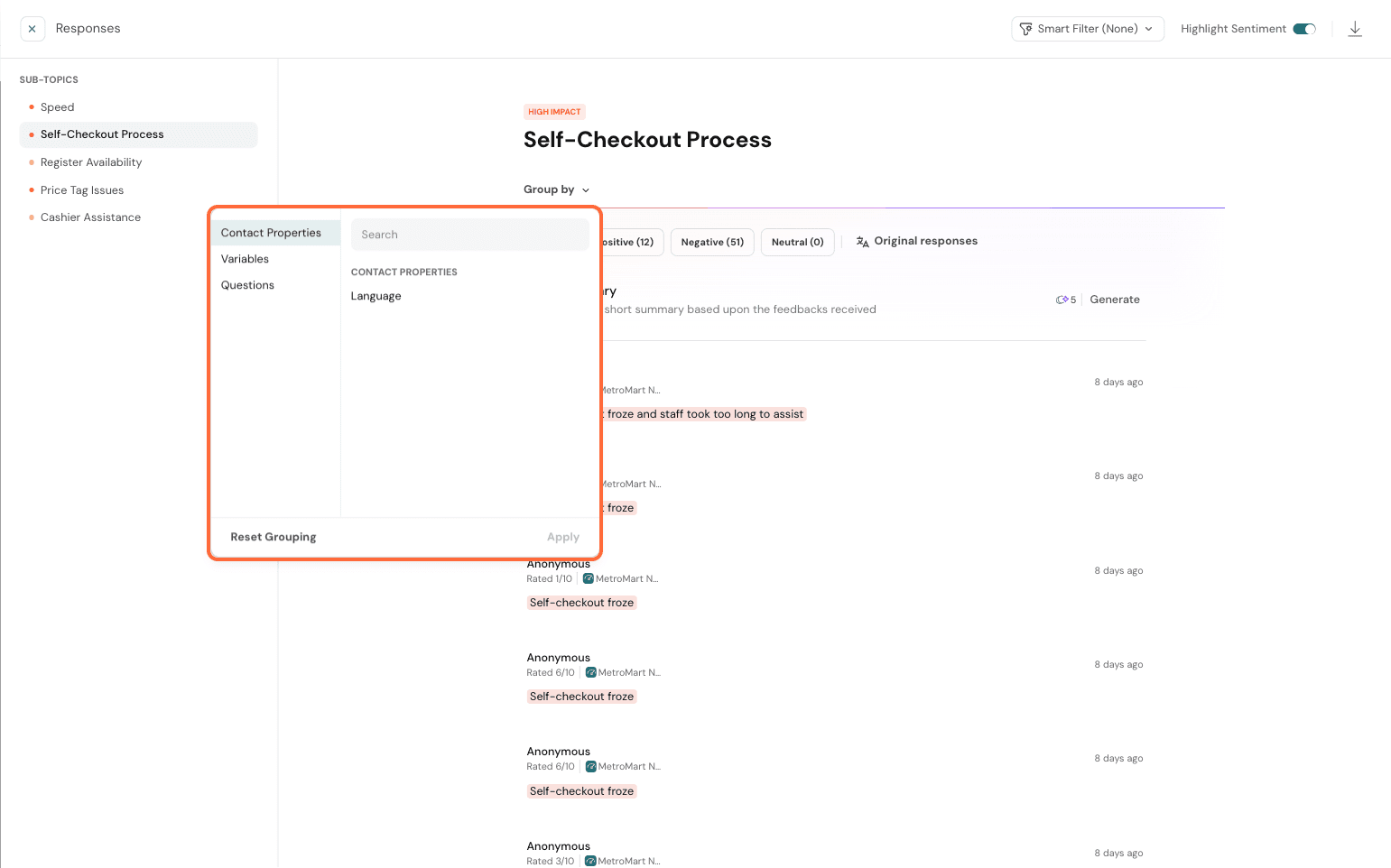Filter by Negative (51) responses
1391x868 pixels.
click(712, 242)
